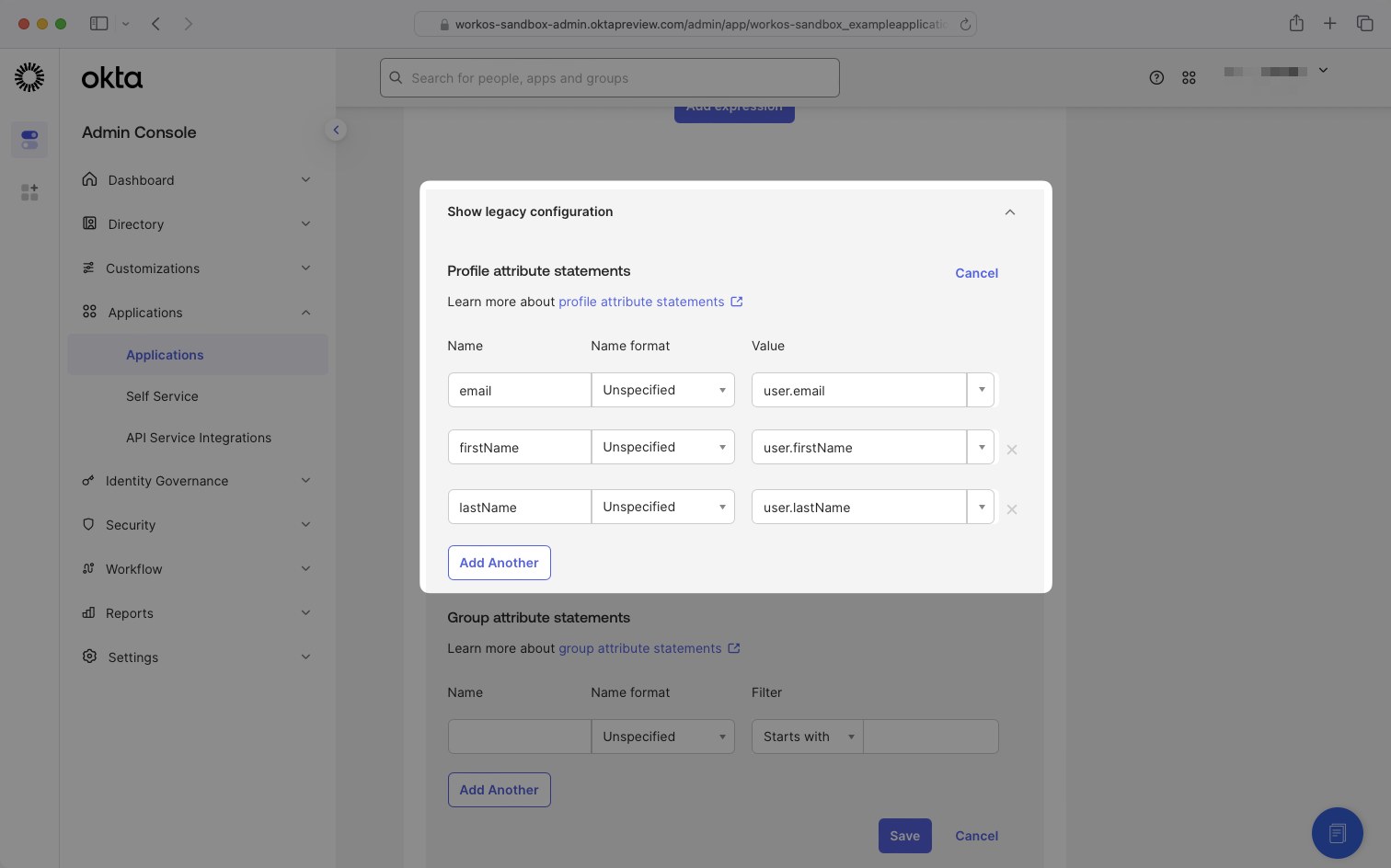Open the add-apps grid icon in left rail
This screenshot has width=1391, height=868.
click(29, 192)
